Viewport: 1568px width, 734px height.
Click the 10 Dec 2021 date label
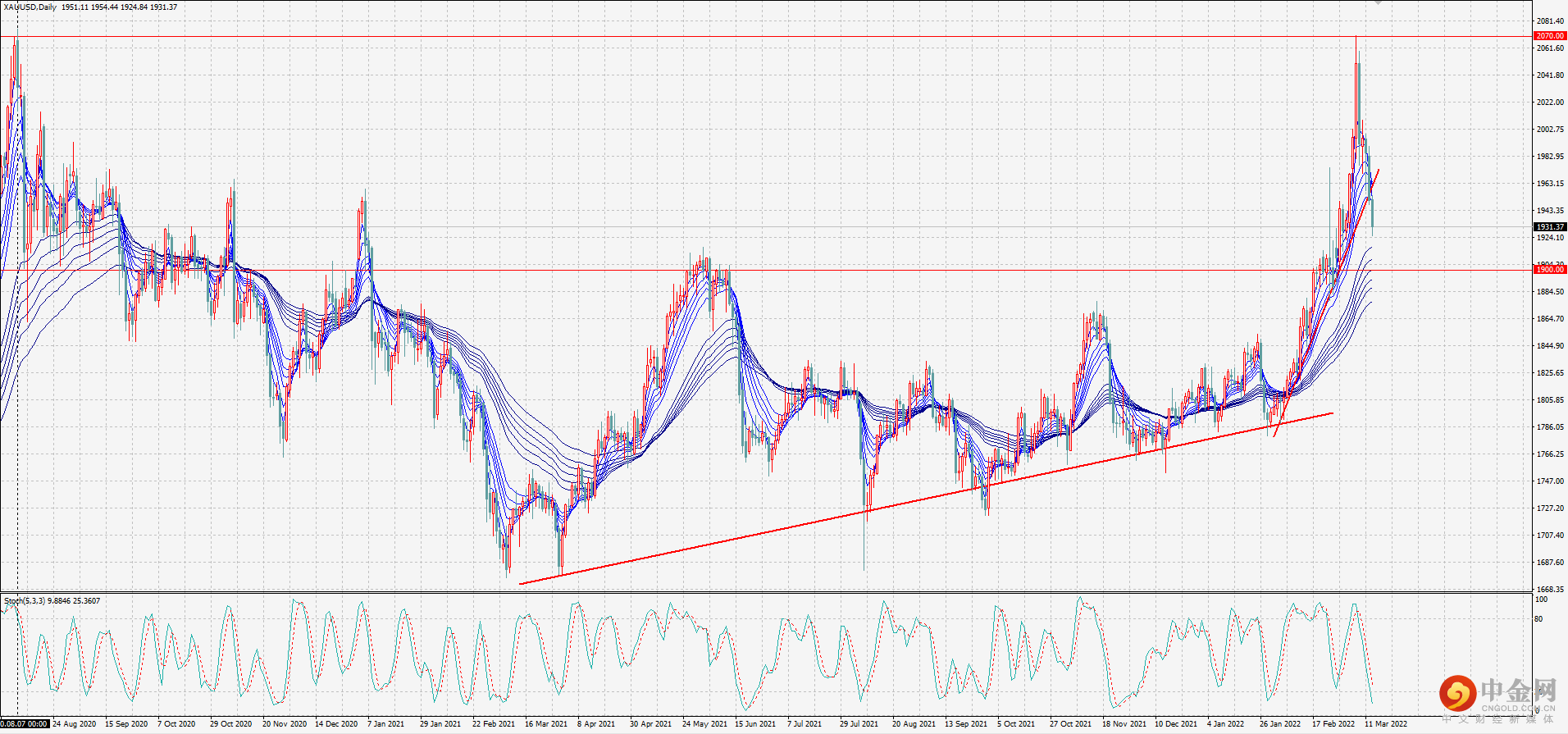point(1176,724)
